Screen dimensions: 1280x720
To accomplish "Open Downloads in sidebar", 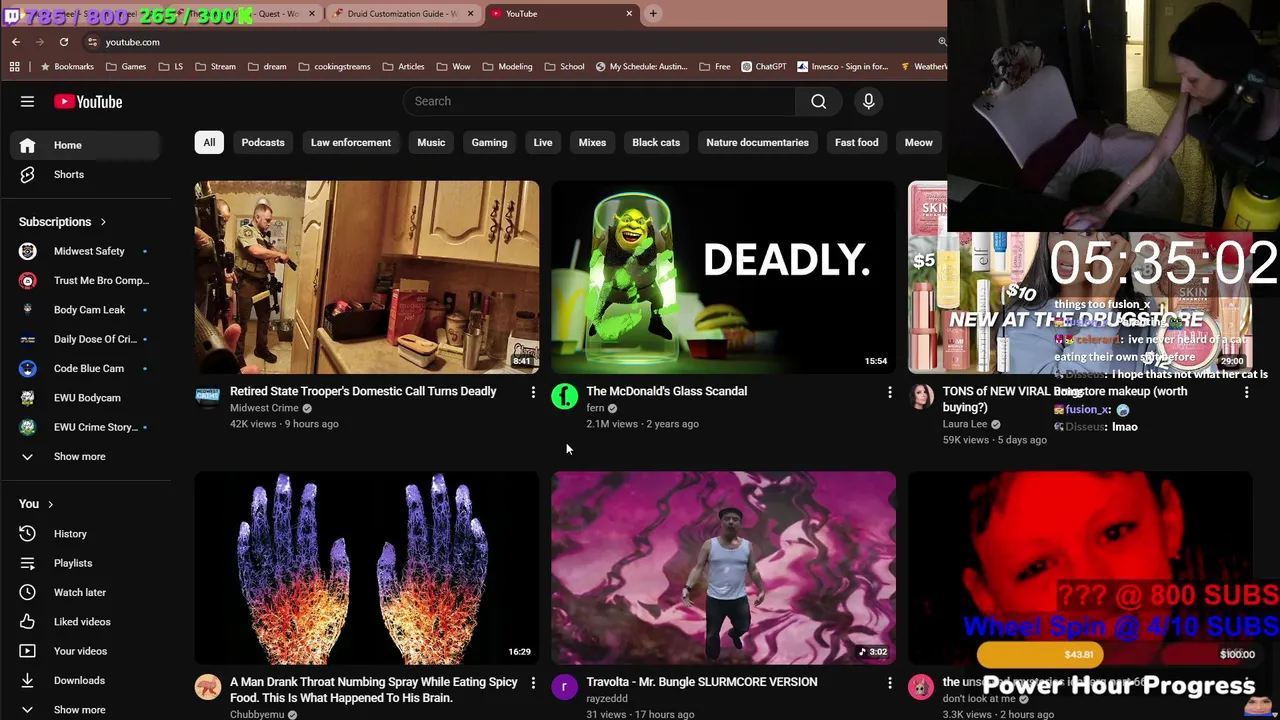I will point(85,680).
